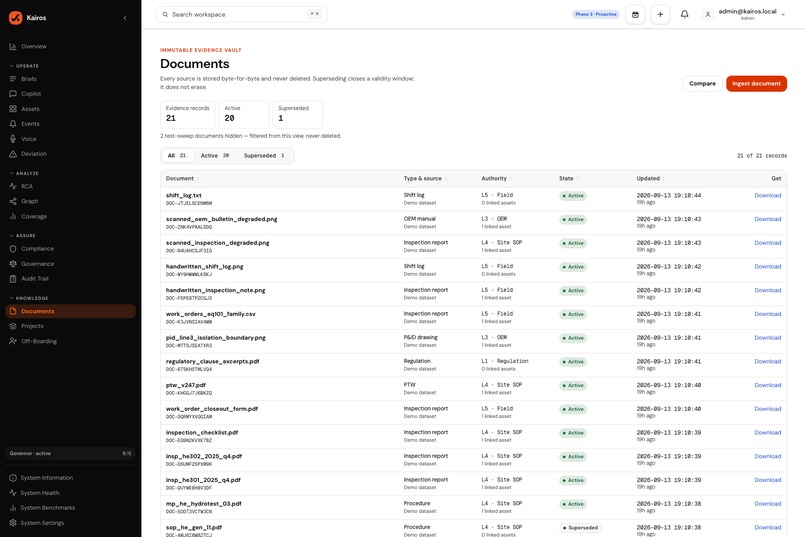Open Projects layers icon
Viewport: 806px width, 537px height.
pyautogui.click(x=13, y=326)
